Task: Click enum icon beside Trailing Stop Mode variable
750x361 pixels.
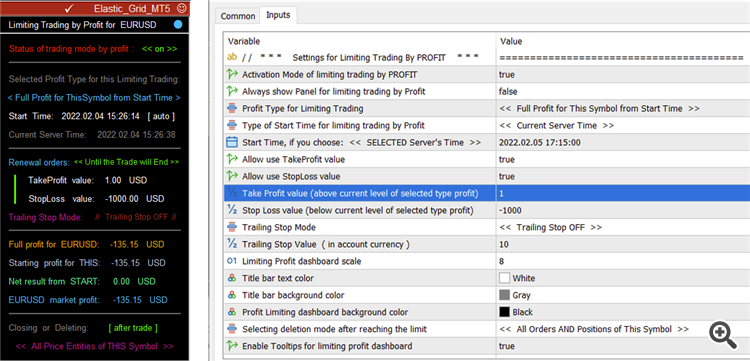Action: [232, 227]
